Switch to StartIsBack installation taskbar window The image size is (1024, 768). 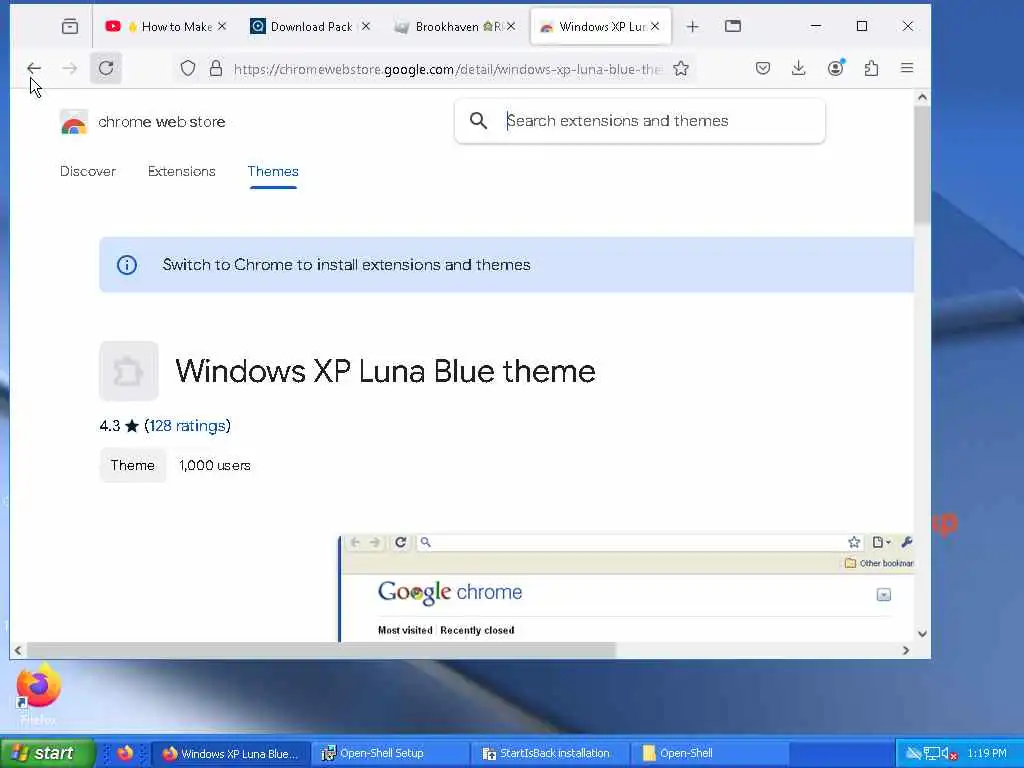pyautogui.click(x=549, y=754)
